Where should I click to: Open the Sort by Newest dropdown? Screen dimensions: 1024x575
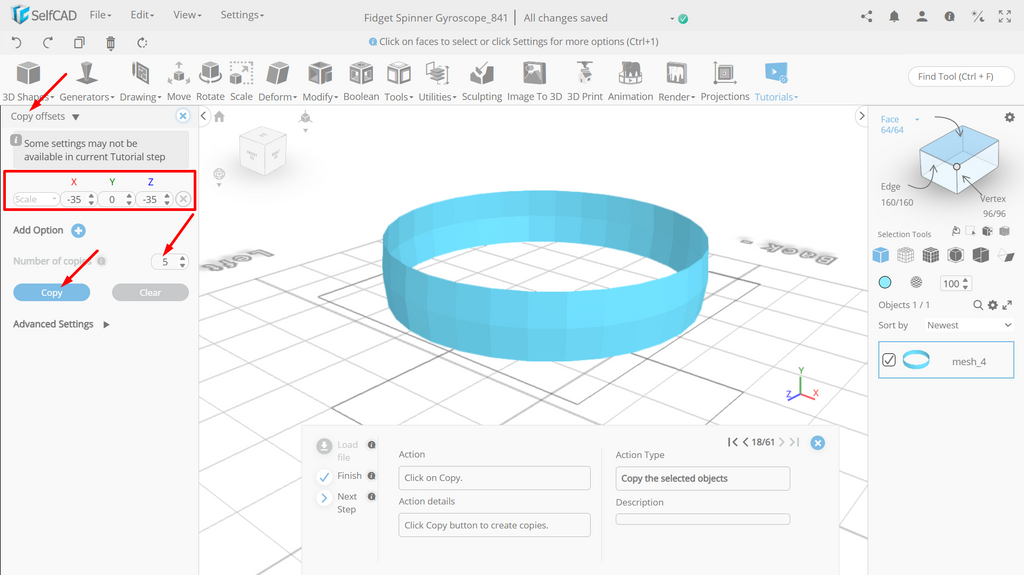point(968,325)
